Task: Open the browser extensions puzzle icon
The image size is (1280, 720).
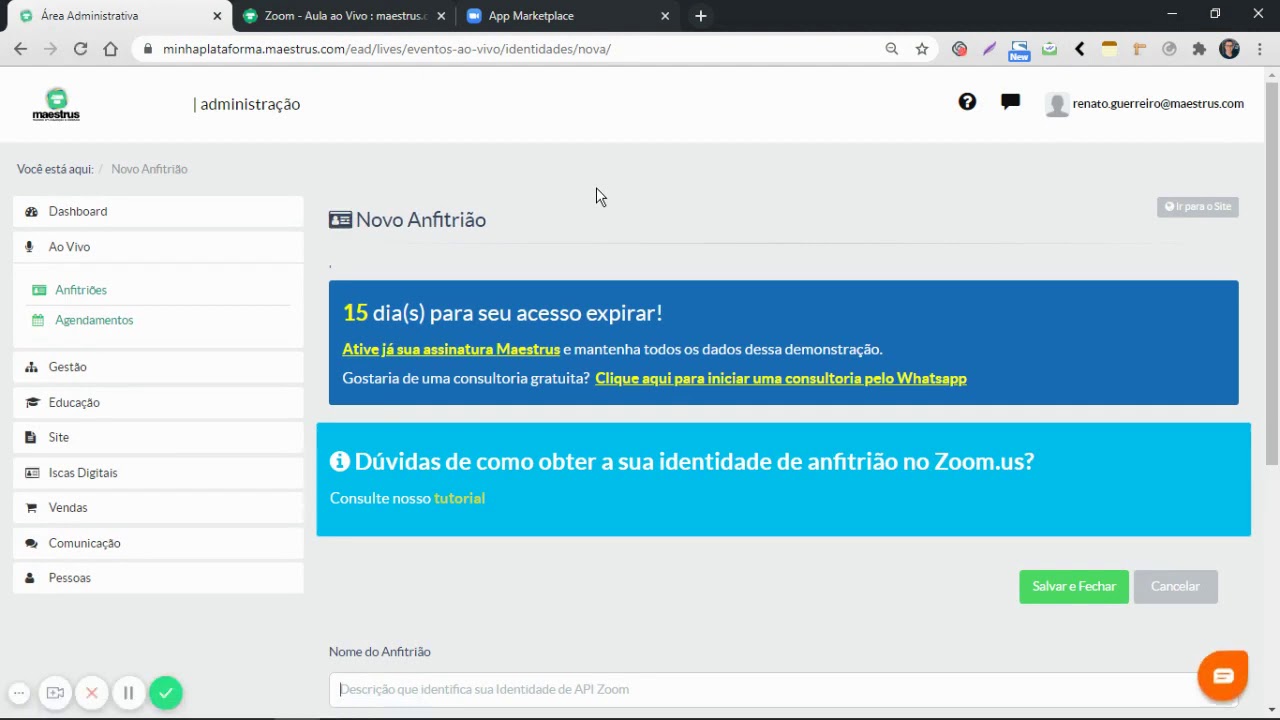Action: [x=1199, y=49]
